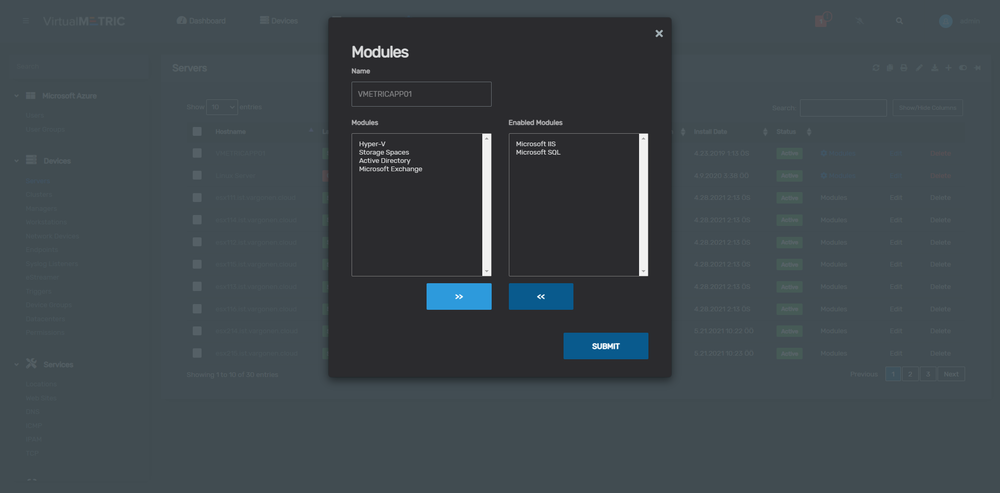Close the Modules dialog with the X

(x=659, y=33)
